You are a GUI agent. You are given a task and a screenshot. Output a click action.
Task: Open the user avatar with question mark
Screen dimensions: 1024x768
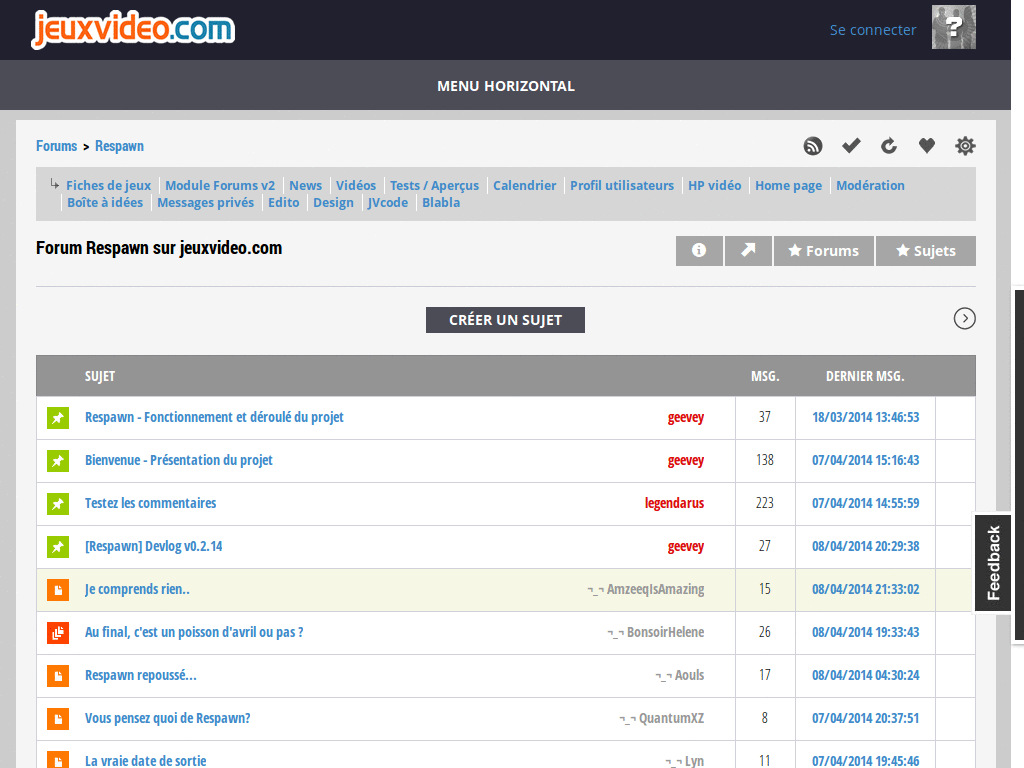(x=953, y=27)
